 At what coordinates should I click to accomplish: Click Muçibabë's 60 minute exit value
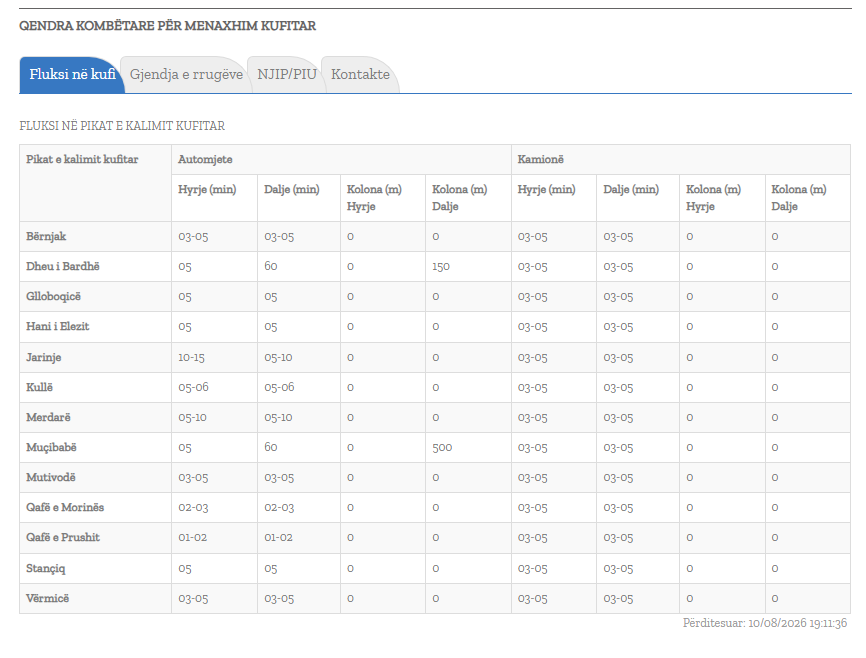(271, 447)
